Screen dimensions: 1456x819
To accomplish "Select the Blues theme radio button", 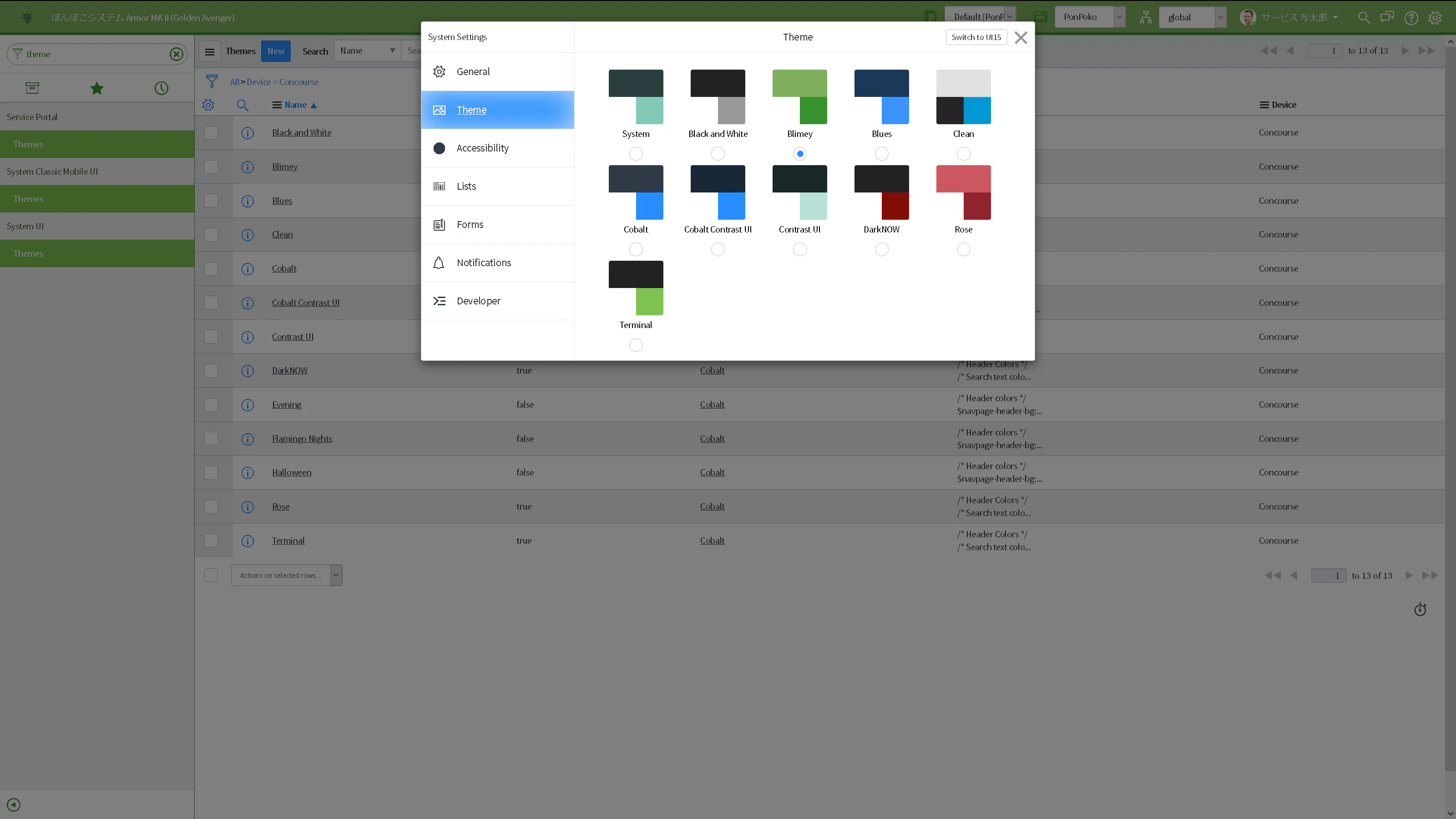I will click(x=882, y=154).
